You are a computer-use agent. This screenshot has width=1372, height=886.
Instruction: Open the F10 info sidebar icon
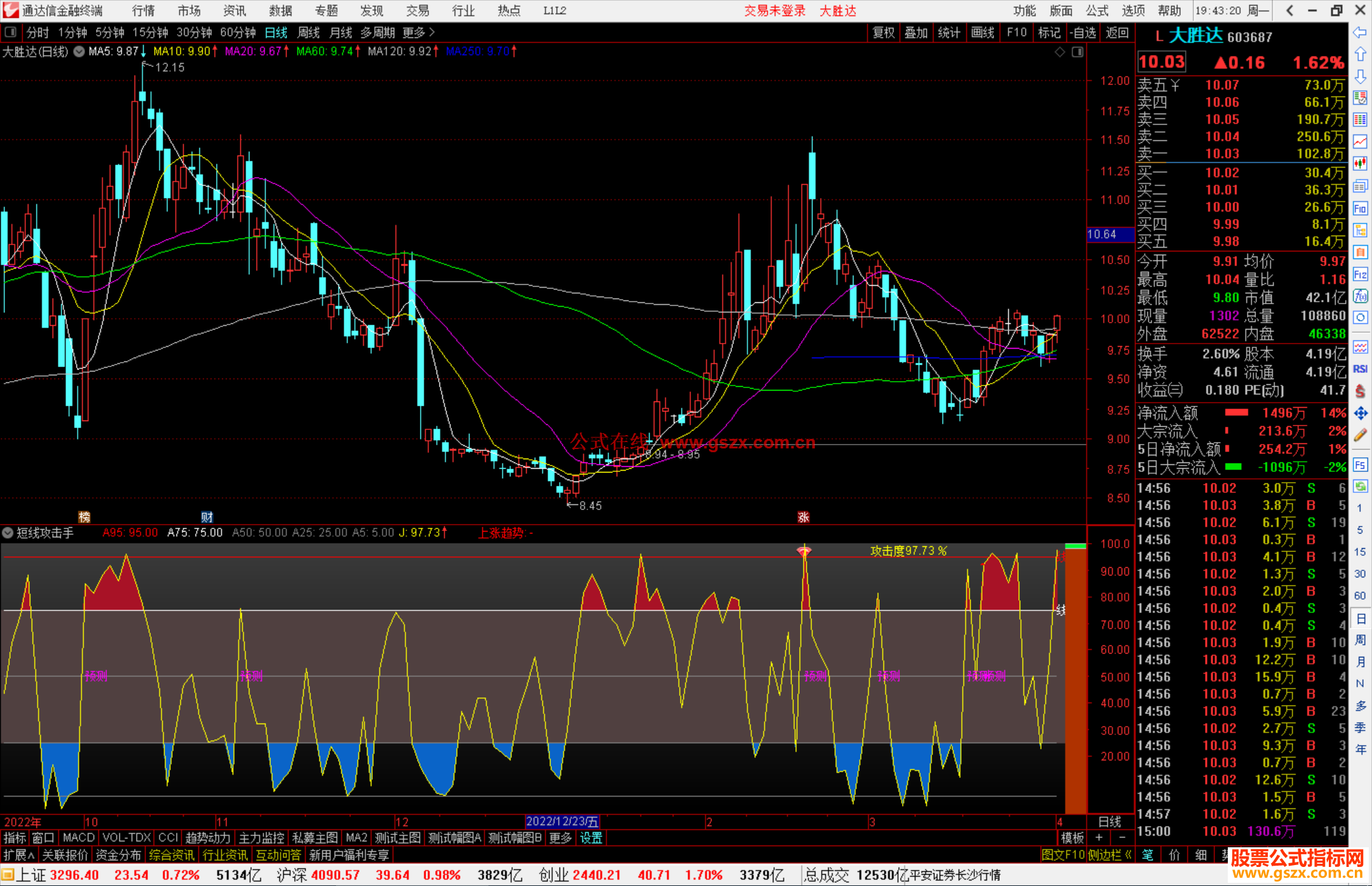point(1360,208)
